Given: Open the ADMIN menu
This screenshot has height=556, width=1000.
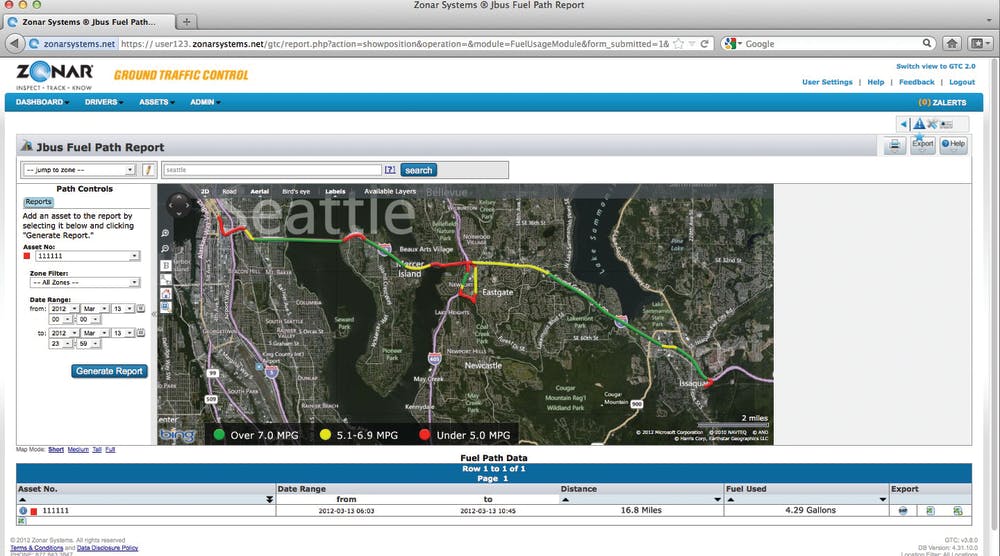Looking at the screenshot, I should click(205, 102).
